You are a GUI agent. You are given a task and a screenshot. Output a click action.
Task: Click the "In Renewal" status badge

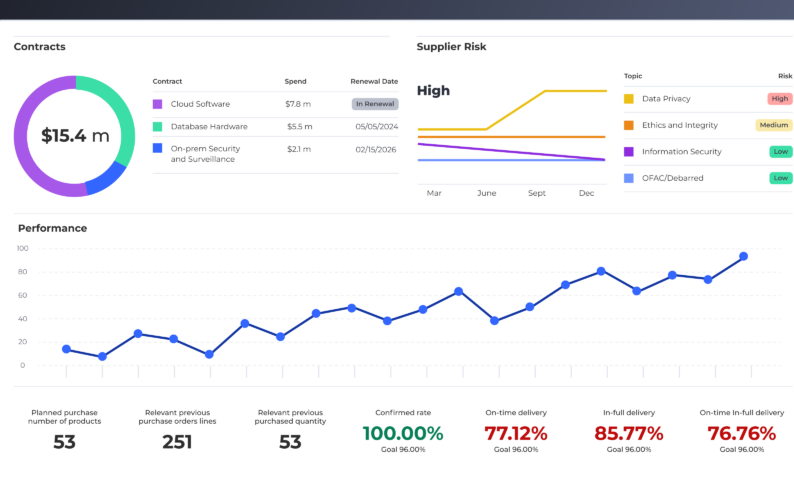[x=375, y=104]
